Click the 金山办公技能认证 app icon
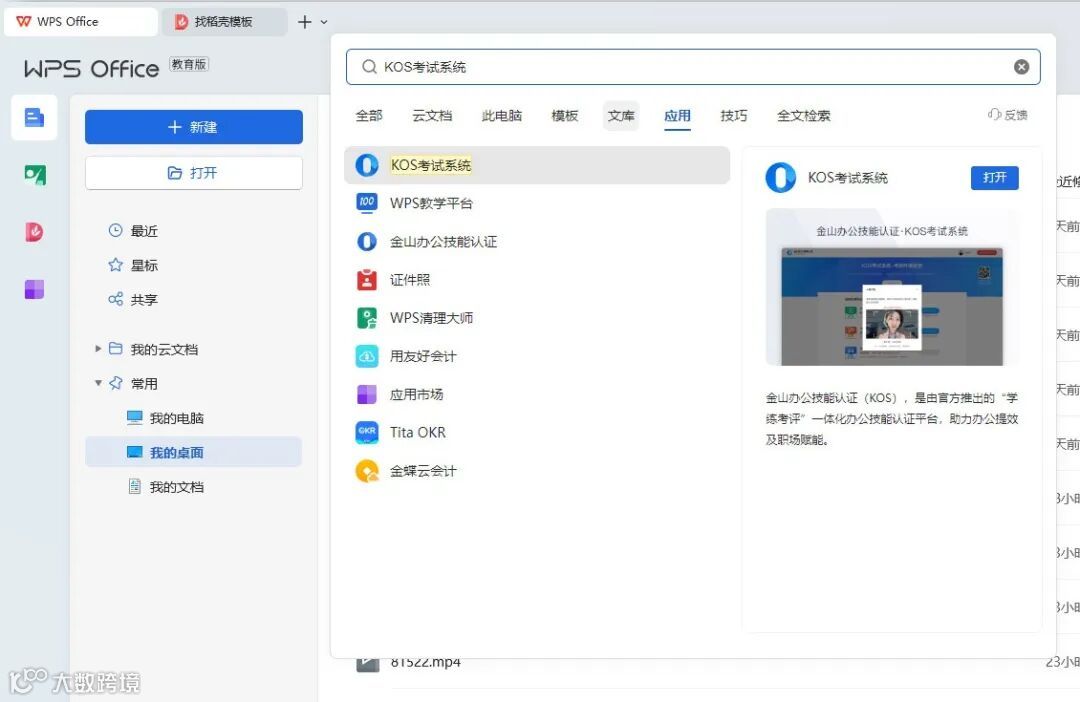 click(x=366, y=241)
